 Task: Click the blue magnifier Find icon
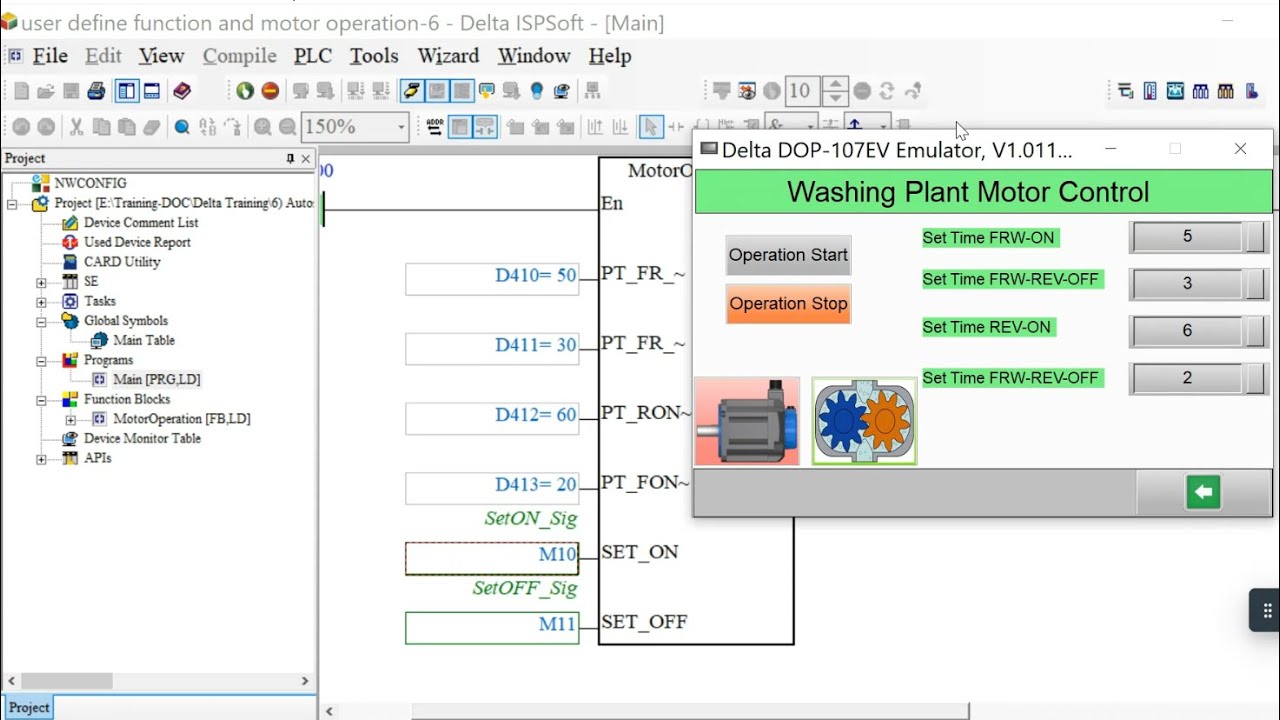tap(182, 127)
